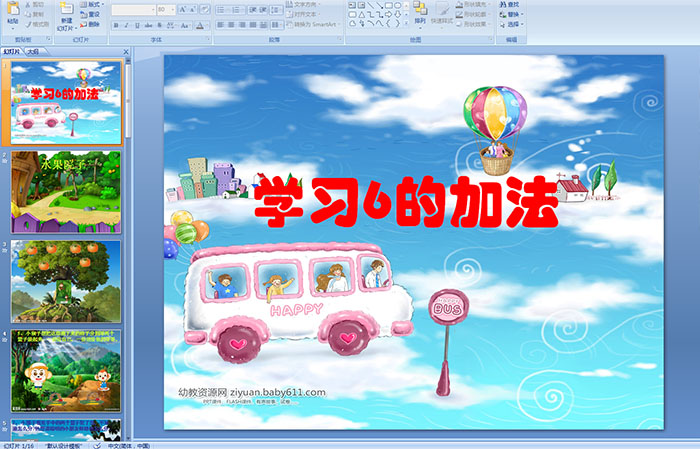Open the Layout (版式) dropdown
Image resolution: width=700 pixels, height=449 pixels.
(x=92, y=4)
